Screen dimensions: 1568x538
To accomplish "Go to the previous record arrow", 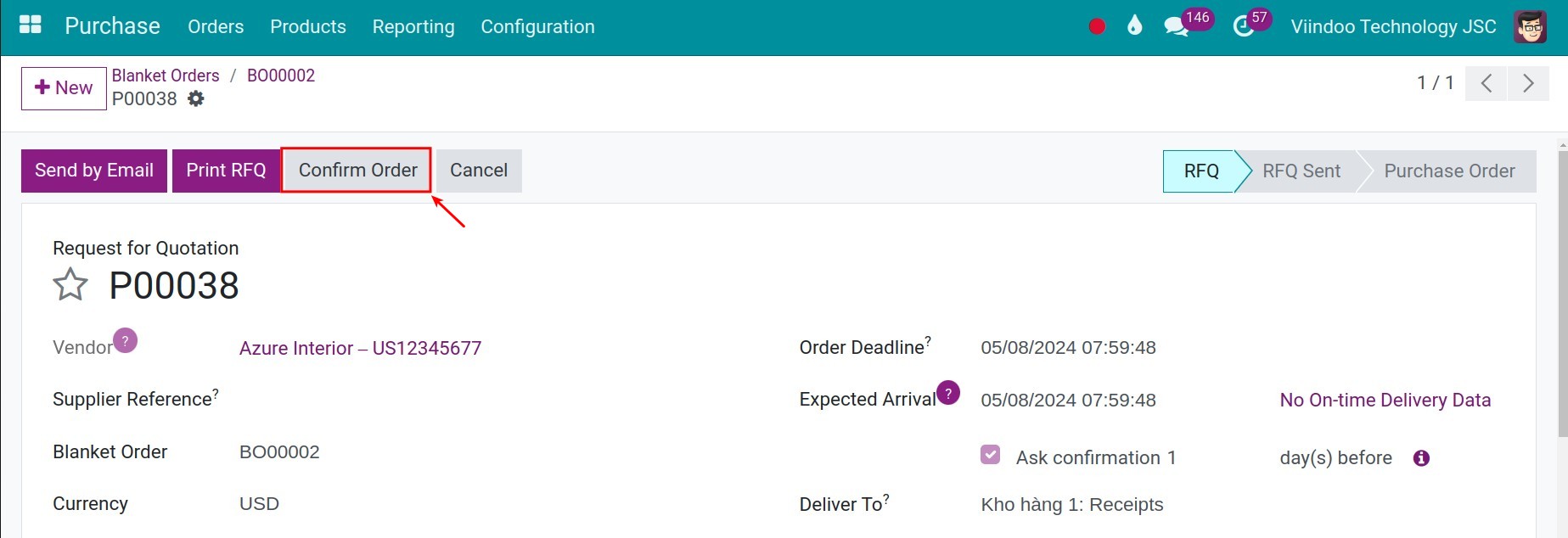I will pos(1486,83).
